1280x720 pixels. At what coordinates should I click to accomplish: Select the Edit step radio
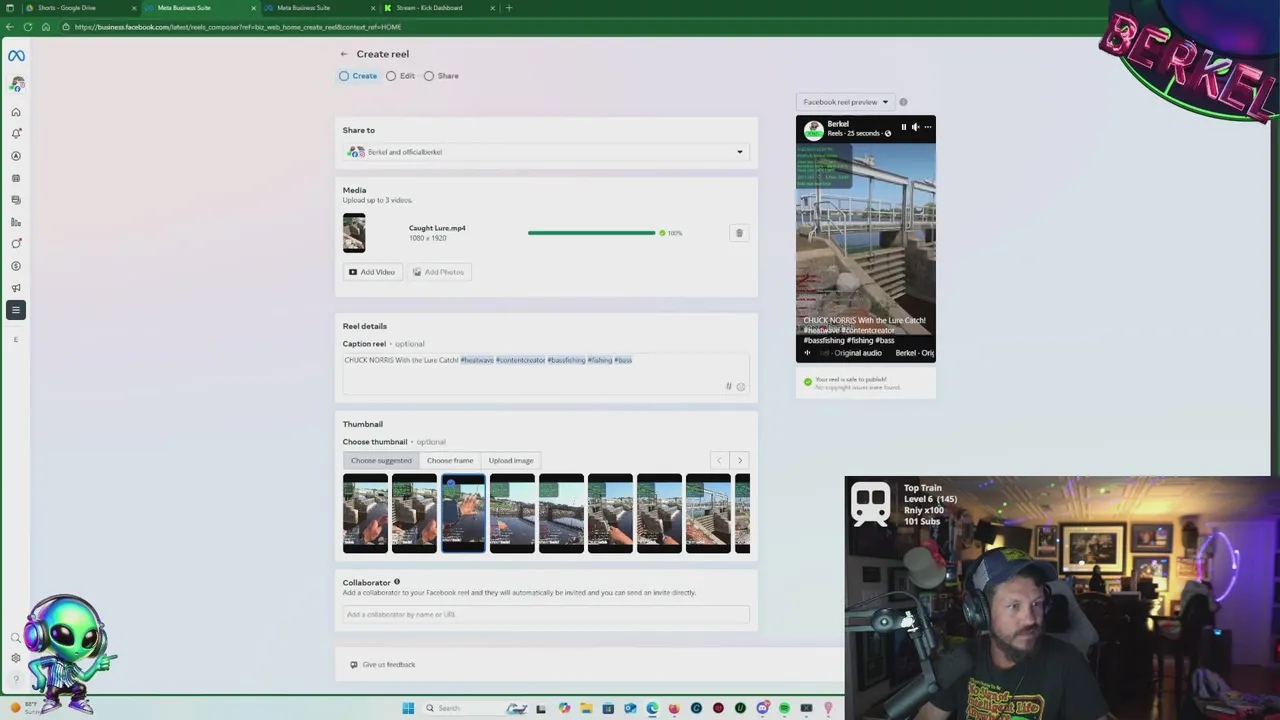(x=391, y=76)
